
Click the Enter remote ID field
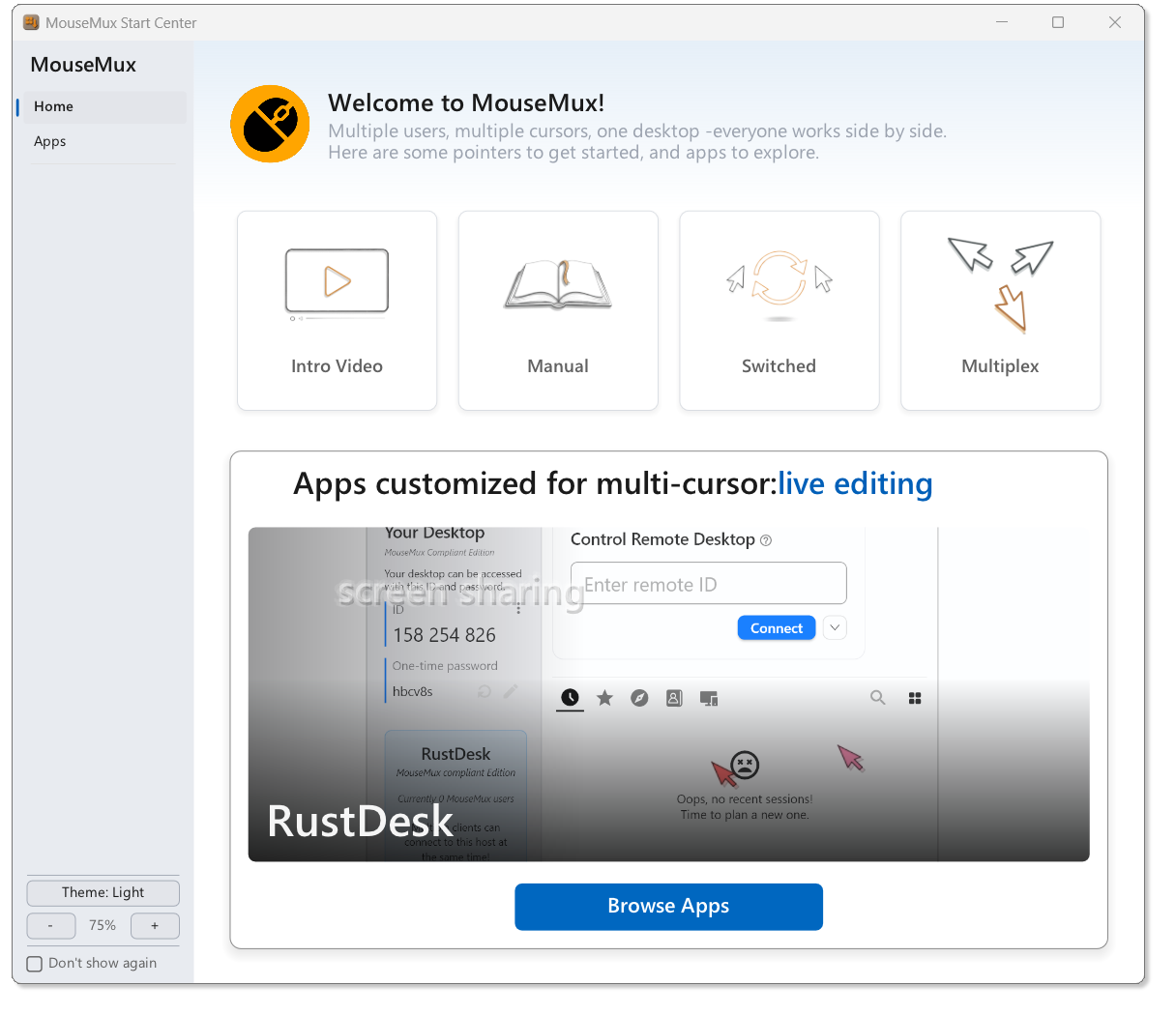coord(709,584)
